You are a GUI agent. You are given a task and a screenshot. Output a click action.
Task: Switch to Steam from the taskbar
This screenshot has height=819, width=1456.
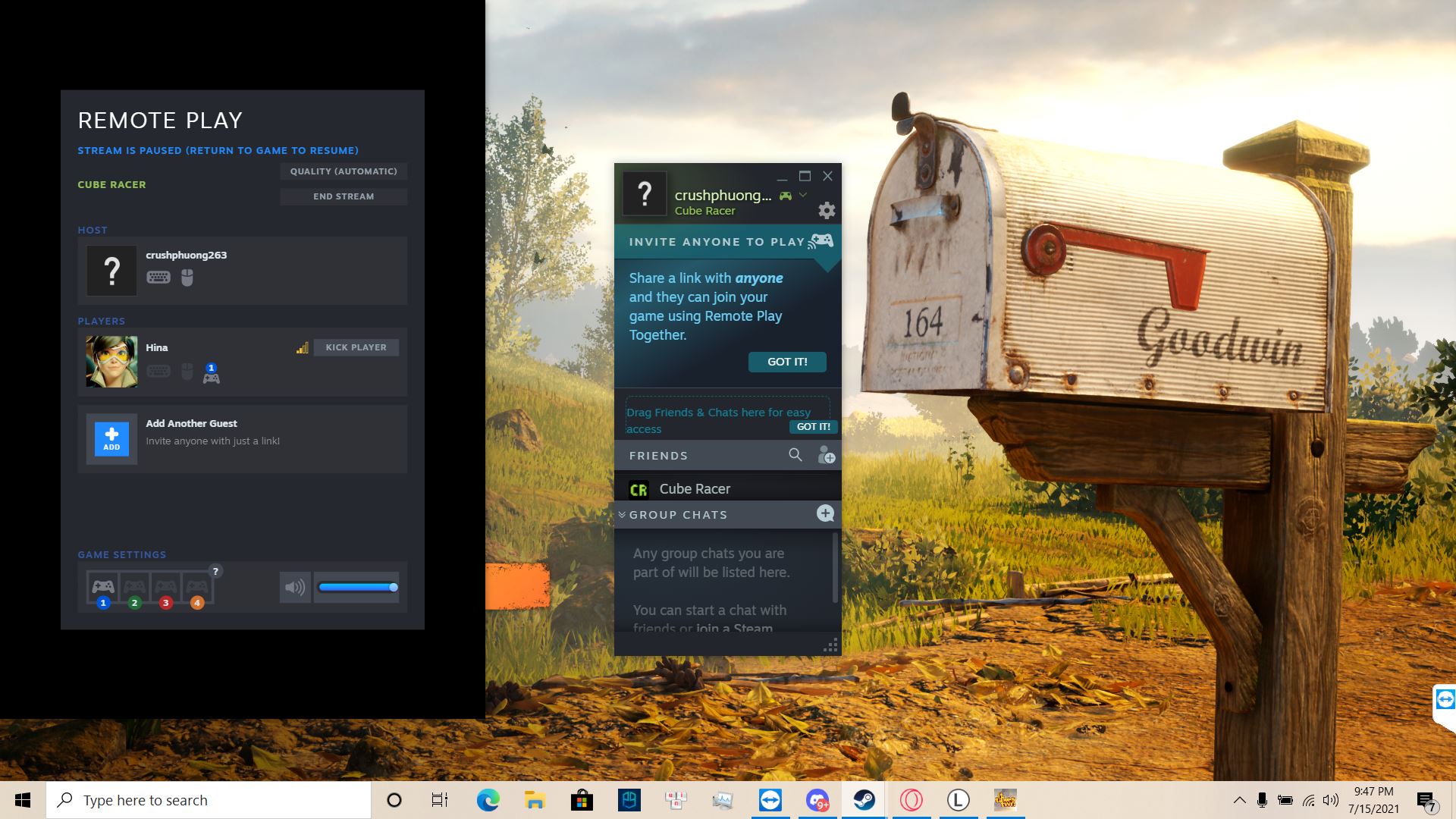pyautogui.click(x=864, y=800)
